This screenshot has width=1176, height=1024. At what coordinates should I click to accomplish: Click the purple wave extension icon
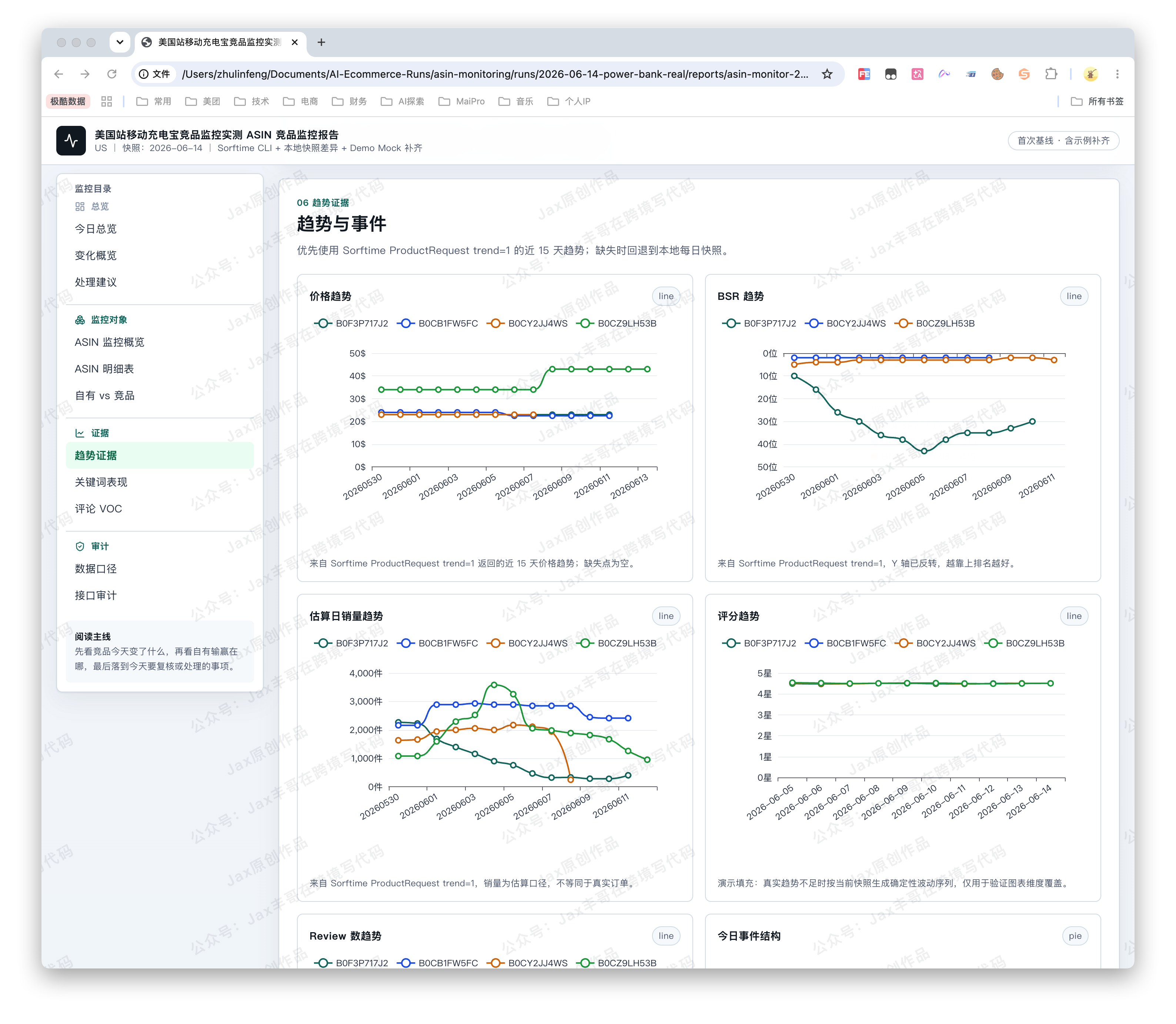click(x=944, y=74)
